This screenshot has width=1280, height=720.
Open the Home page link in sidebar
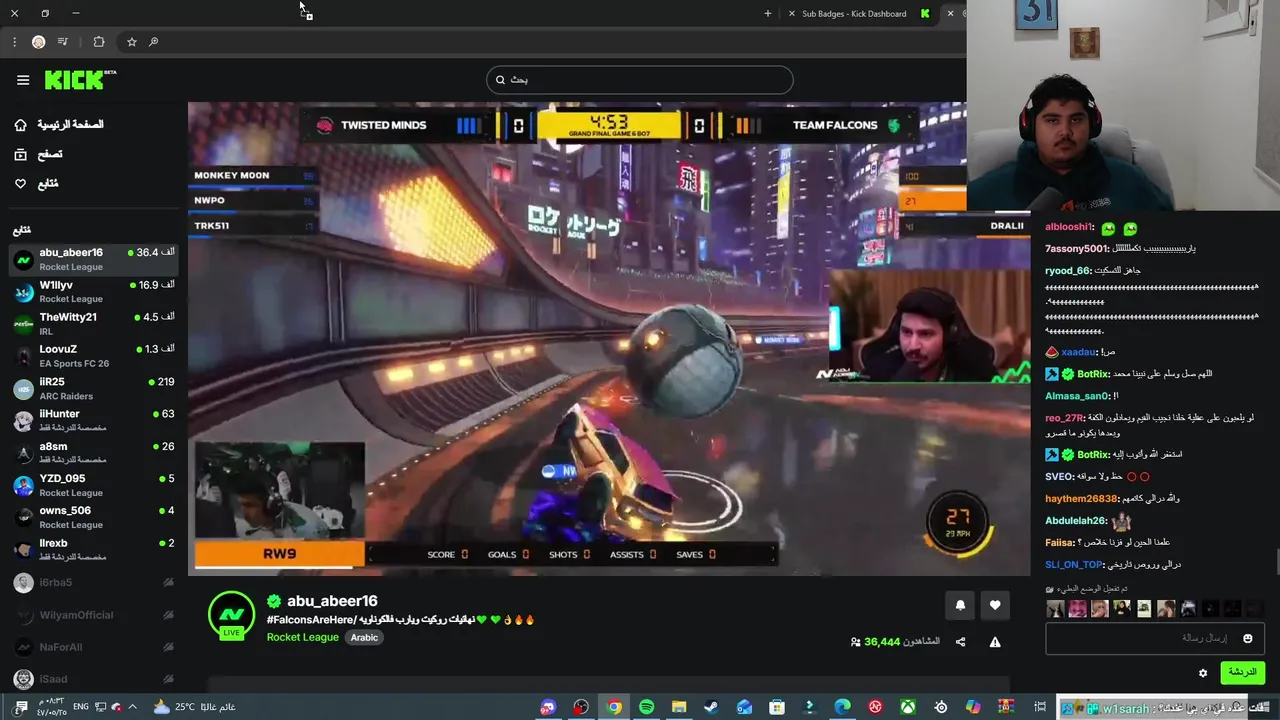[x=70, y=125]
